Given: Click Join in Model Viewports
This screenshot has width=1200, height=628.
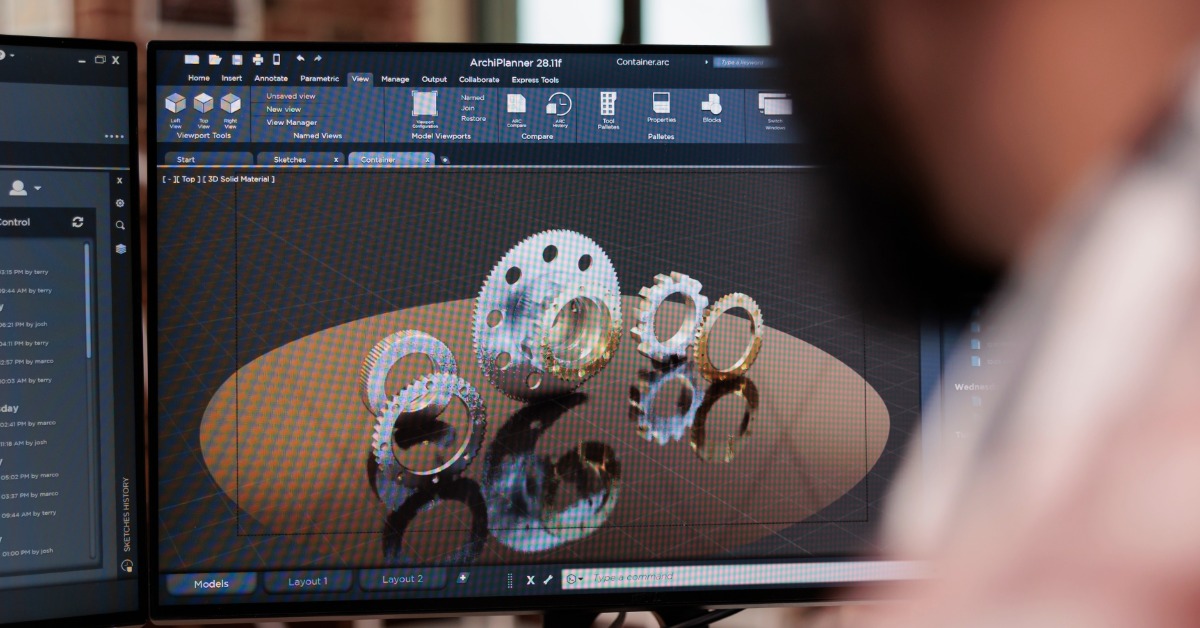Looking at the screenshot, I should tap(468, 108).
